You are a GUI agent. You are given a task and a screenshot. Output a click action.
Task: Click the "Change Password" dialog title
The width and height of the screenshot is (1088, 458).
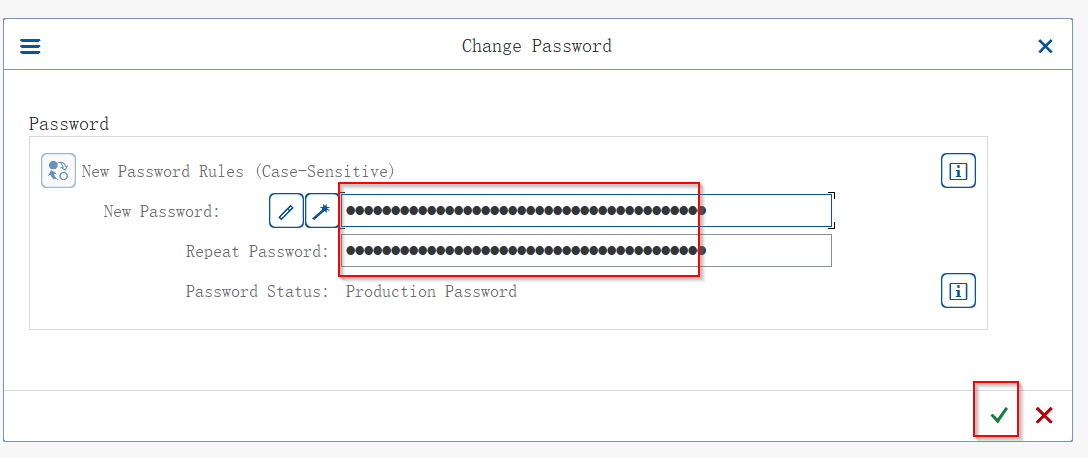(536, 46)
